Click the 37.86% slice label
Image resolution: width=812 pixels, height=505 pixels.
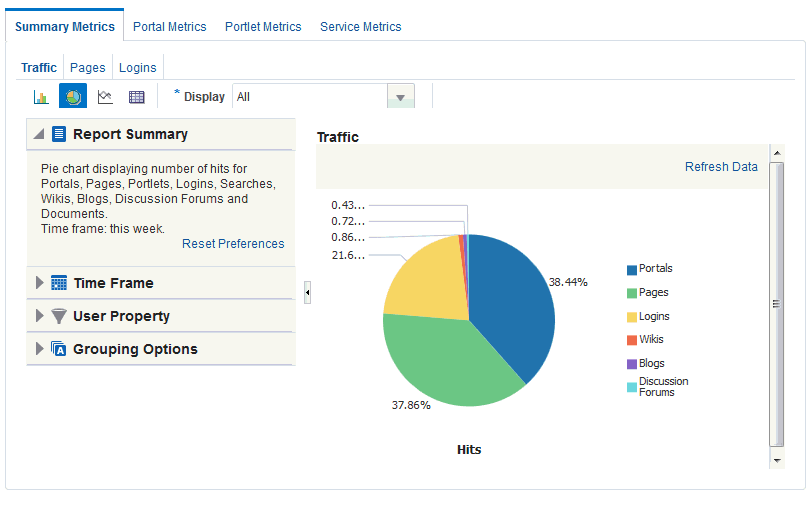pos(411,405)
